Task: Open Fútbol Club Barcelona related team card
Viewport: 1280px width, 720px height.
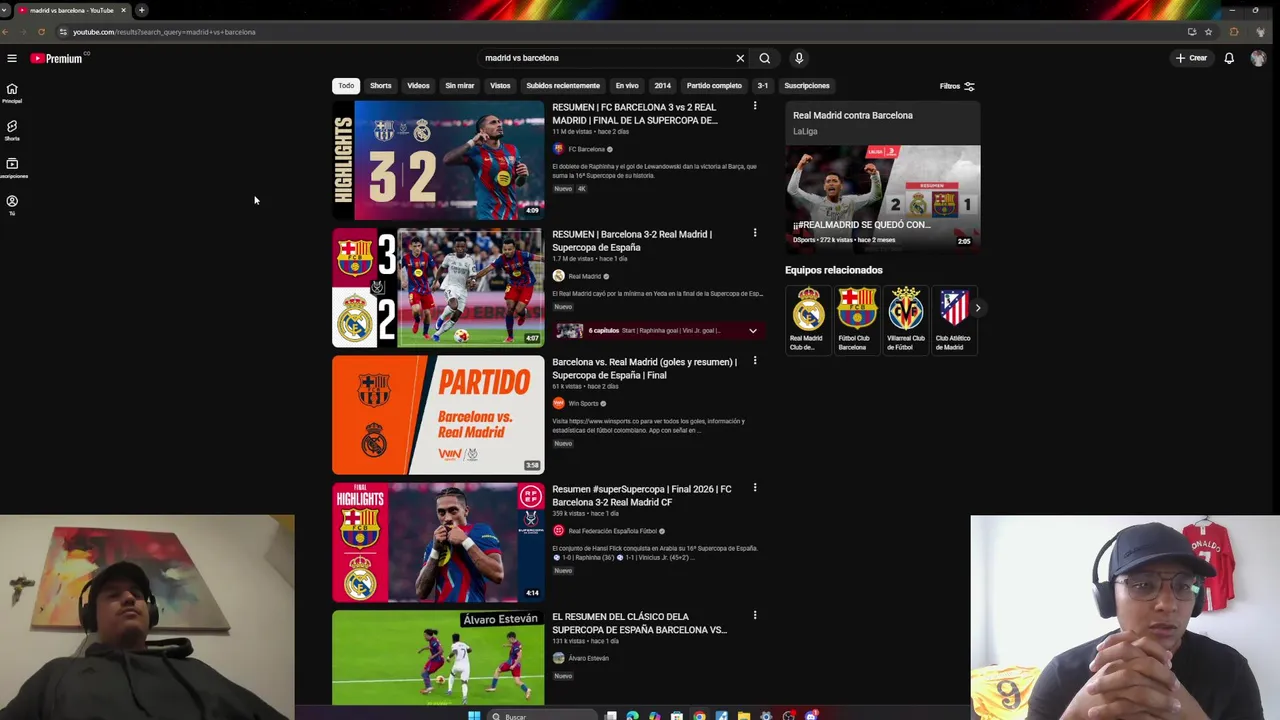Action: 856,319
